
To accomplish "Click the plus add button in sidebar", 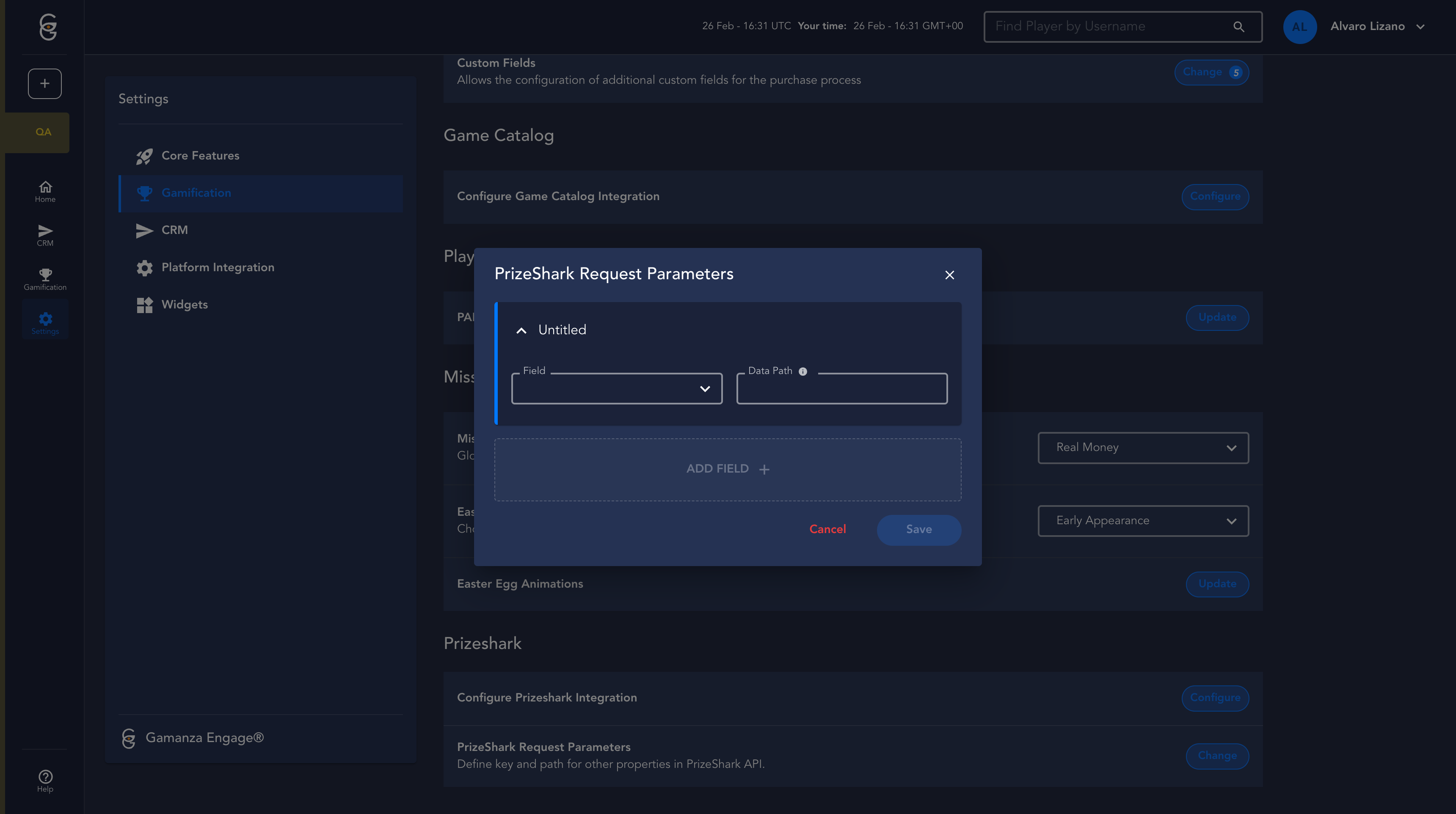I will pos(44,84).
